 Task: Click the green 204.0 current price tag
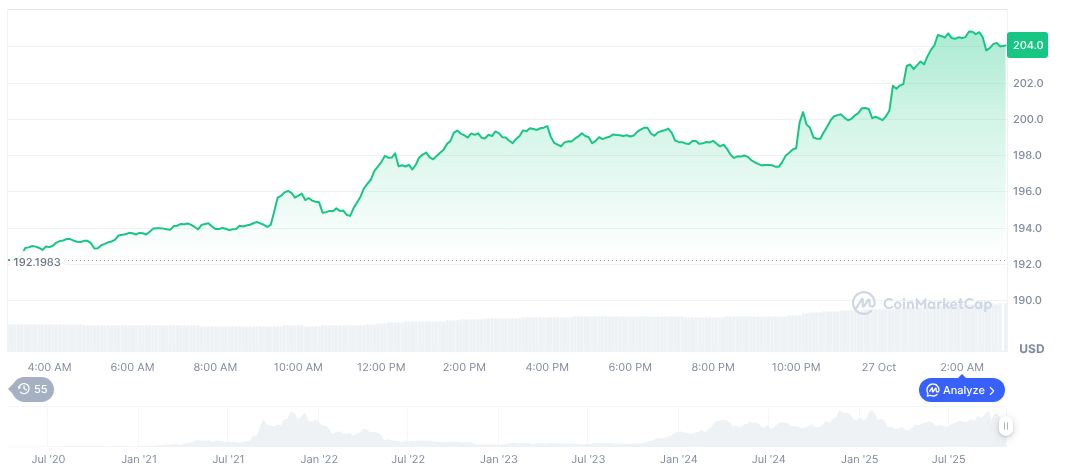(x=1028, y=45)
